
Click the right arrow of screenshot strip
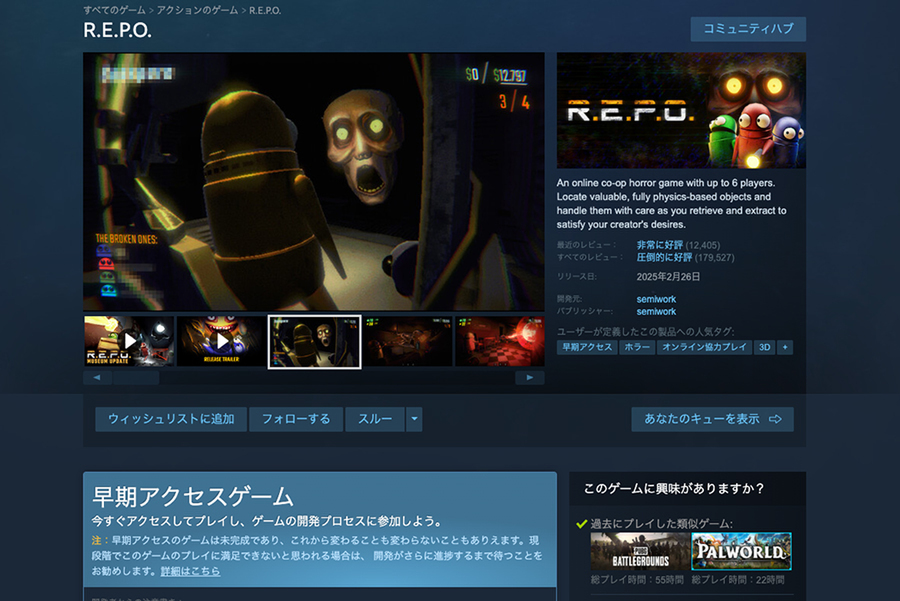coord(530,378)
